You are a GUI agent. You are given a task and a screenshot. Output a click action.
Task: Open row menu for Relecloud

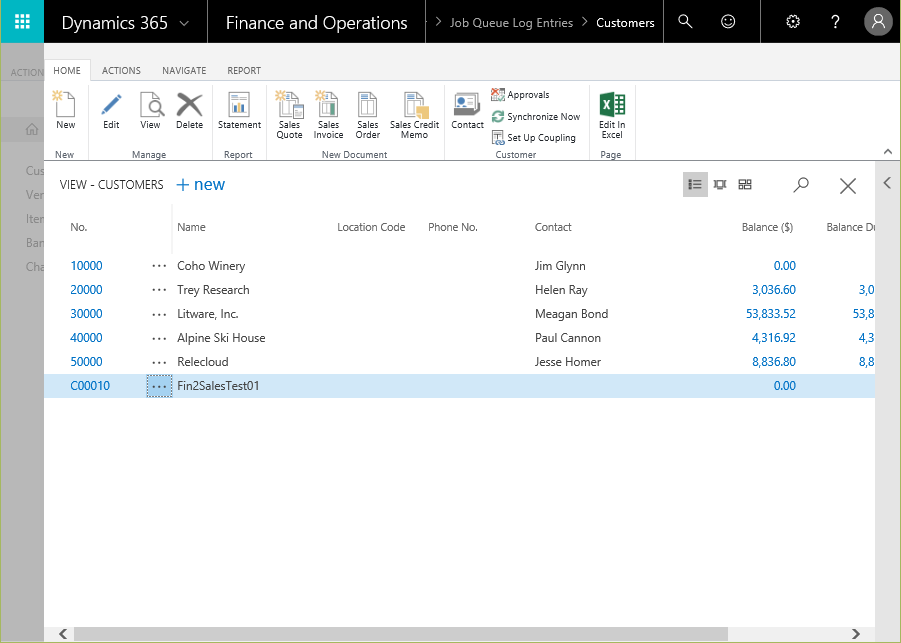click(x=159, y=363)
